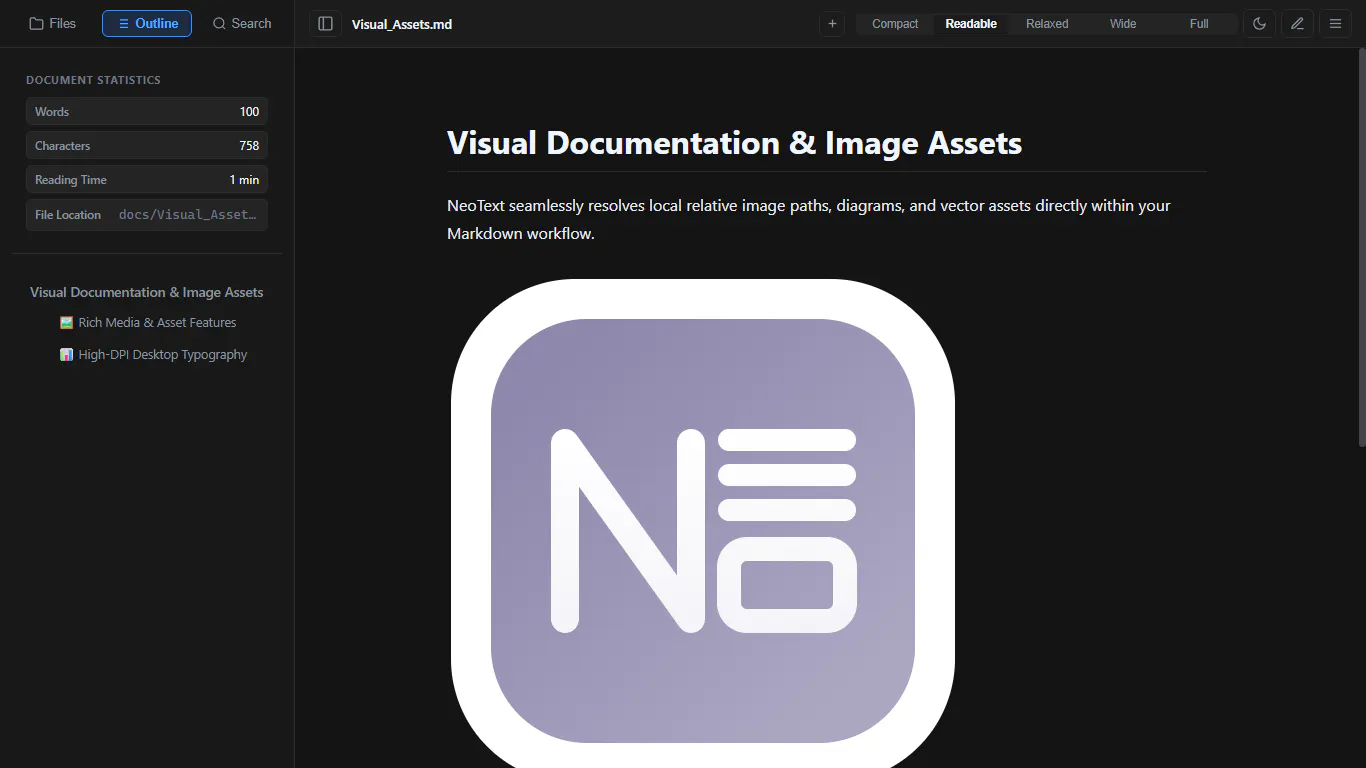Toggle dark mode moon icon
Screen dimensions: 1366x768
tap(1259, 24)
